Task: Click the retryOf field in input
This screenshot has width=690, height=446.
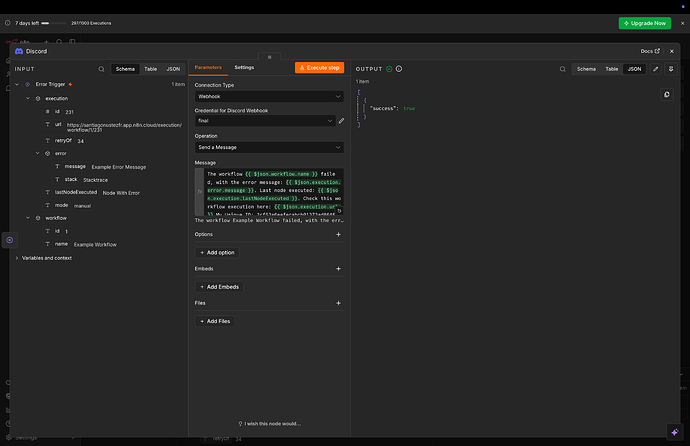Action: point(65,141)
